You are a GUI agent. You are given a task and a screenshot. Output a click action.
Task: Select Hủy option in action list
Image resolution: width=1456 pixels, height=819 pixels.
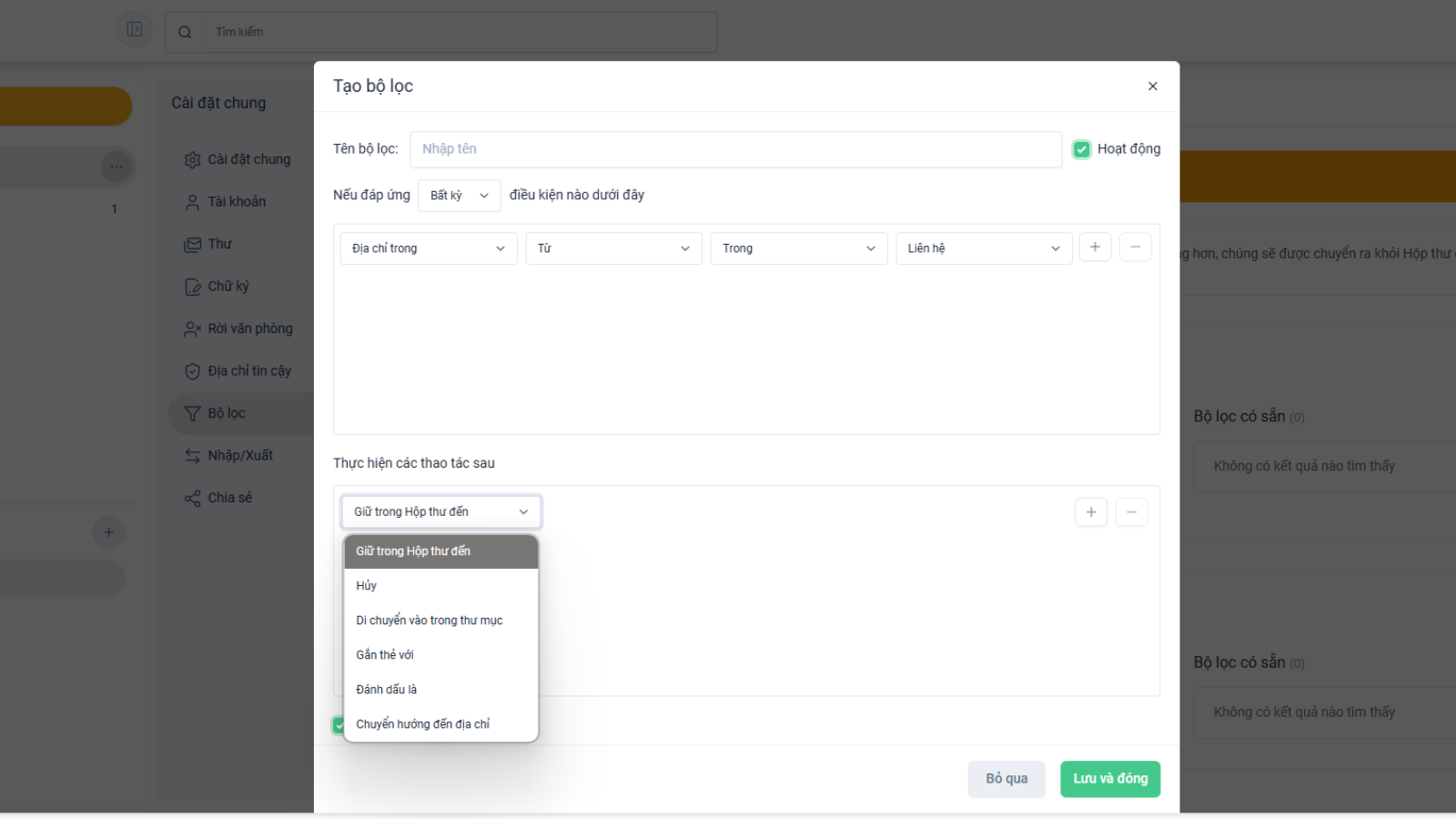(441, 586)
